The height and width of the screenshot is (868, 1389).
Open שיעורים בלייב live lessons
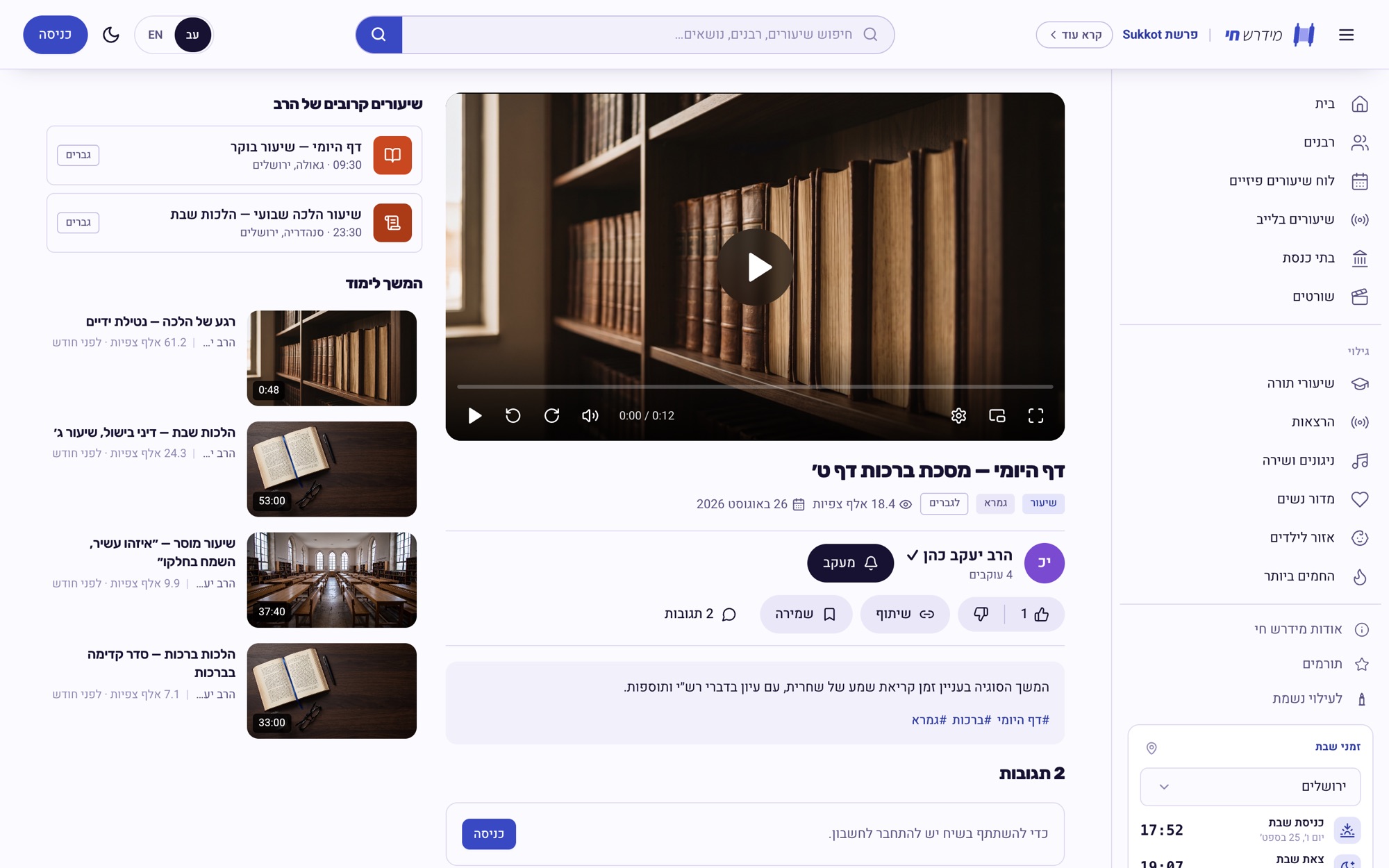point(1250,219)
